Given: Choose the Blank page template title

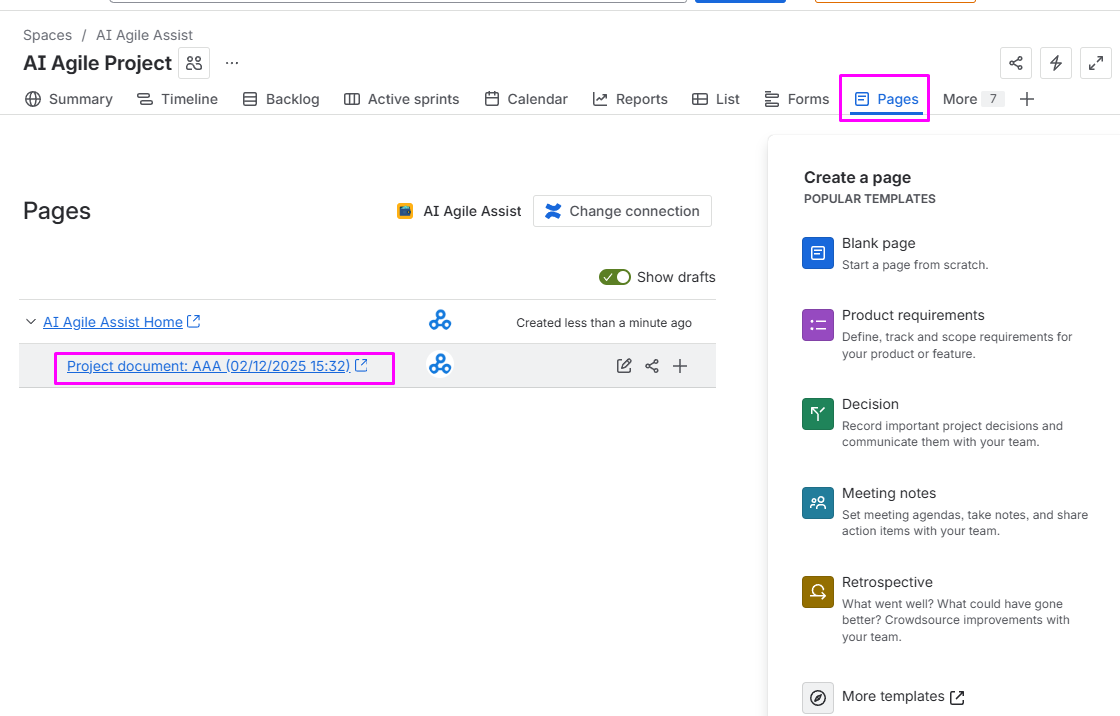Looking at the screenshot, I should tap(879, 243).
